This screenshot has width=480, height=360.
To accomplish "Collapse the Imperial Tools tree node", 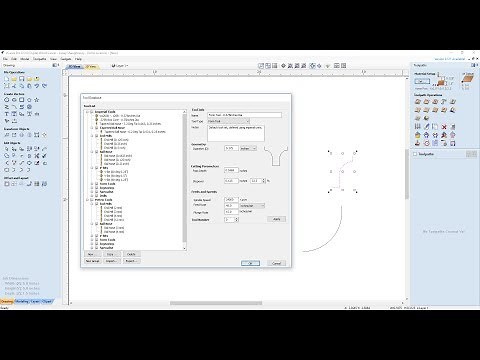I will click(87, 112).
